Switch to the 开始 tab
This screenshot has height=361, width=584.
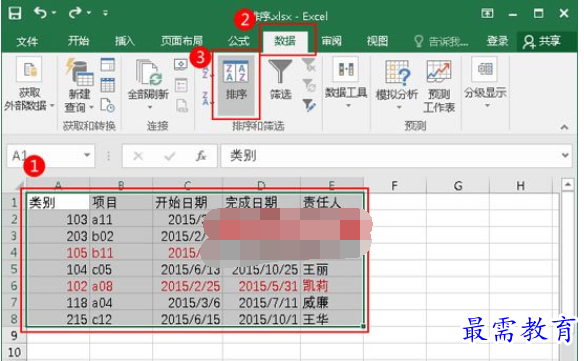78,41
